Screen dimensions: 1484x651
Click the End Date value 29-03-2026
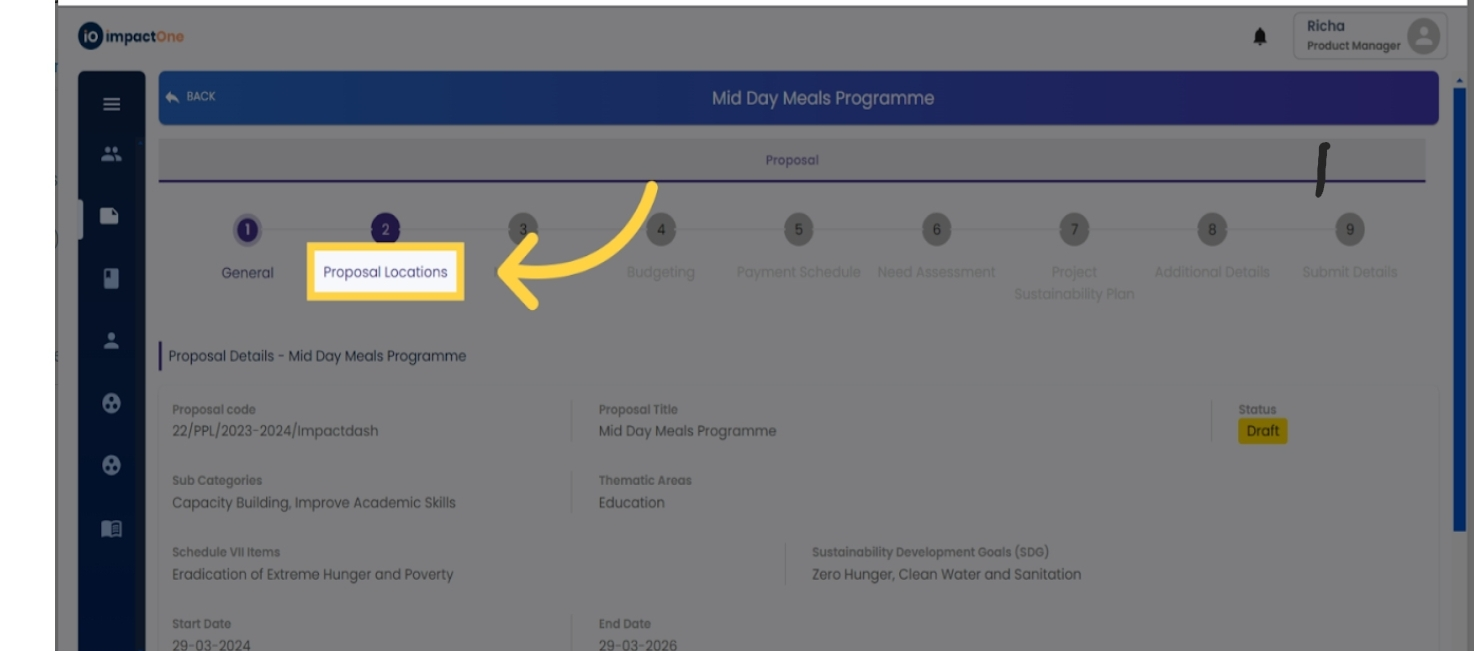click(x=638, y=645)
